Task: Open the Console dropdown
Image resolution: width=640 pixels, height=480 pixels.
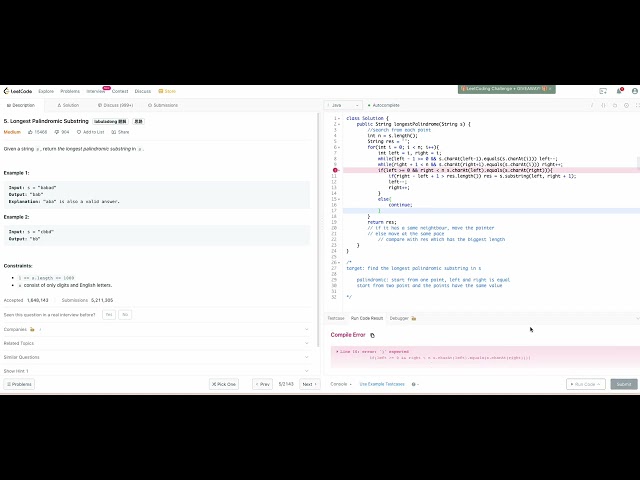Action: point(340,384)
